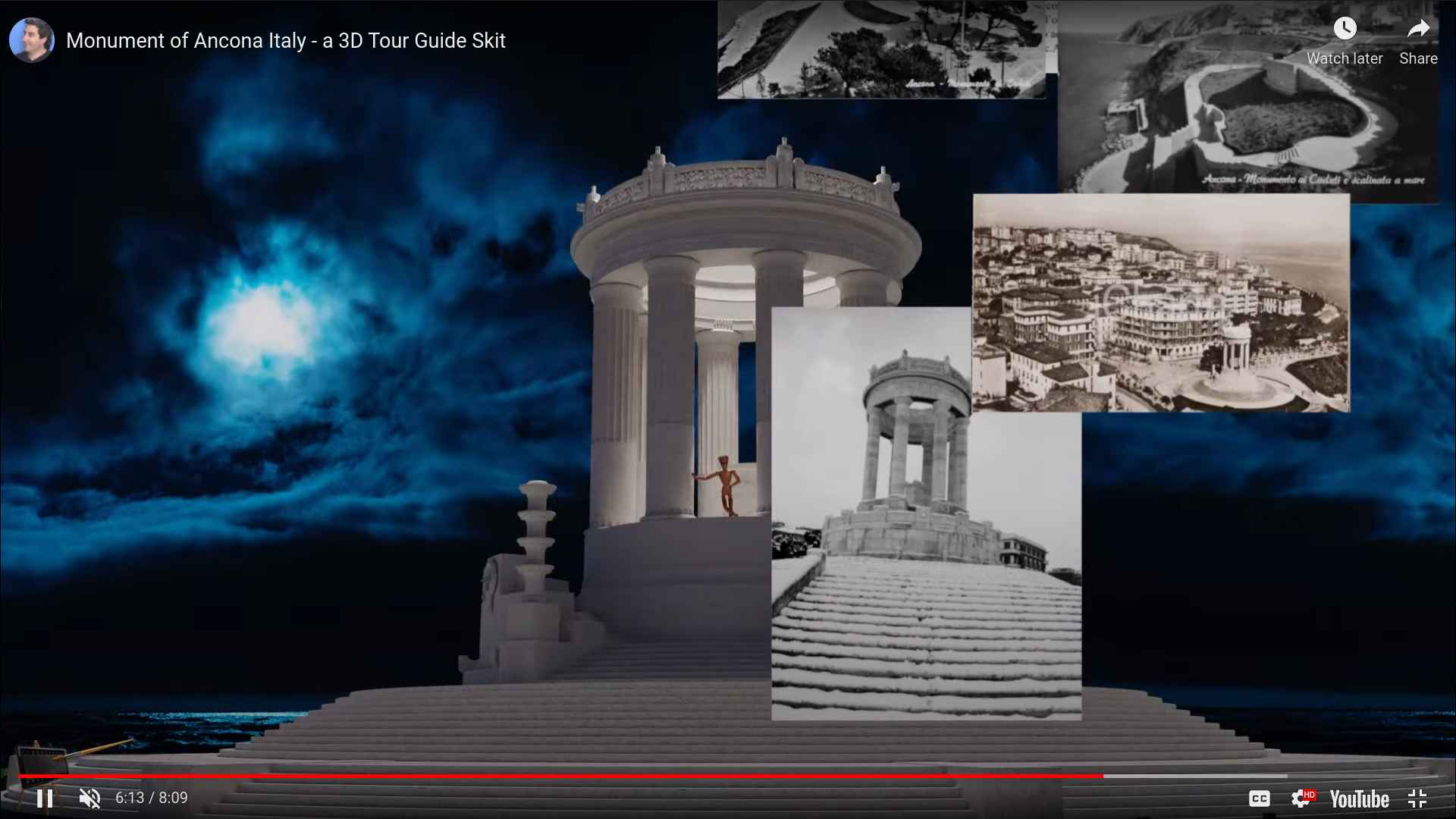Click the Share arrow icon
1456x819 pixels.
(x=1418, y=29)
